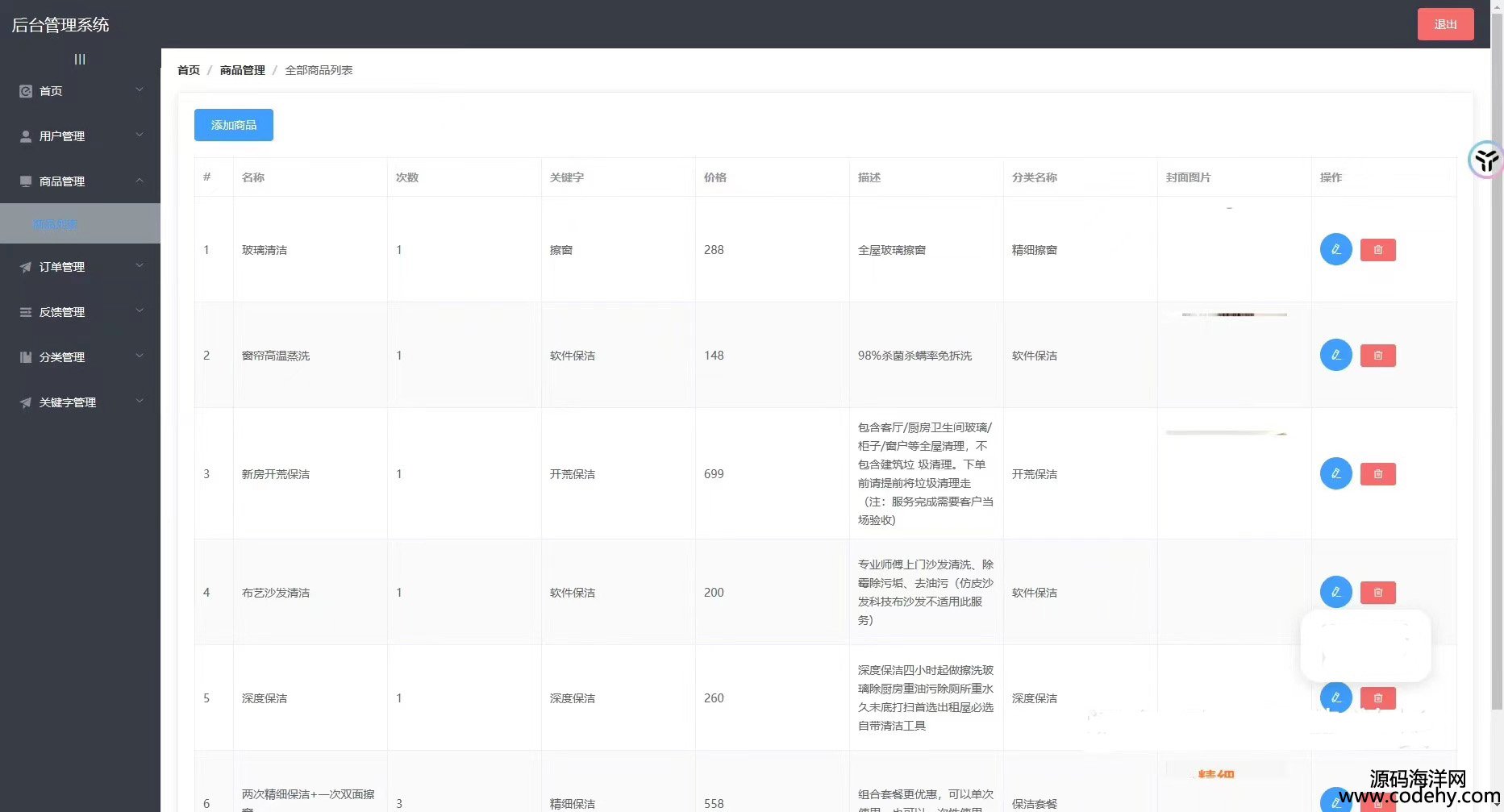Open the 反馈管理 sidebar menu

(80, 312)
